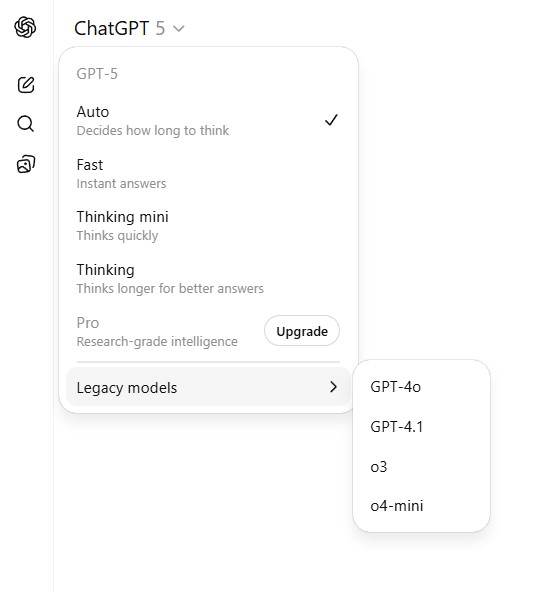Choose Thinking for better answers
Viewport: 553px width, 592px height.
pyautogui.click(x=208, y=279)
